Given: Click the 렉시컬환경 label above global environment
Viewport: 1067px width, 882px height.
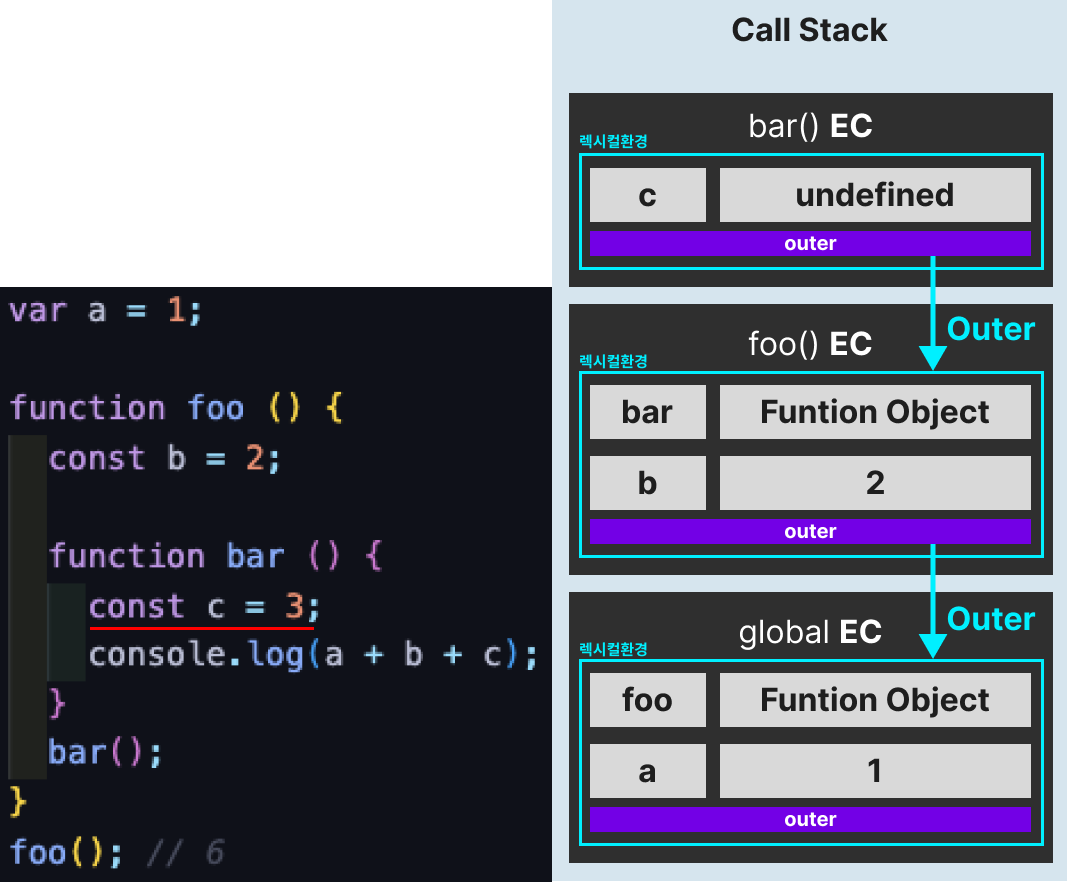Looking at the screenshot, I should (613, 649).
